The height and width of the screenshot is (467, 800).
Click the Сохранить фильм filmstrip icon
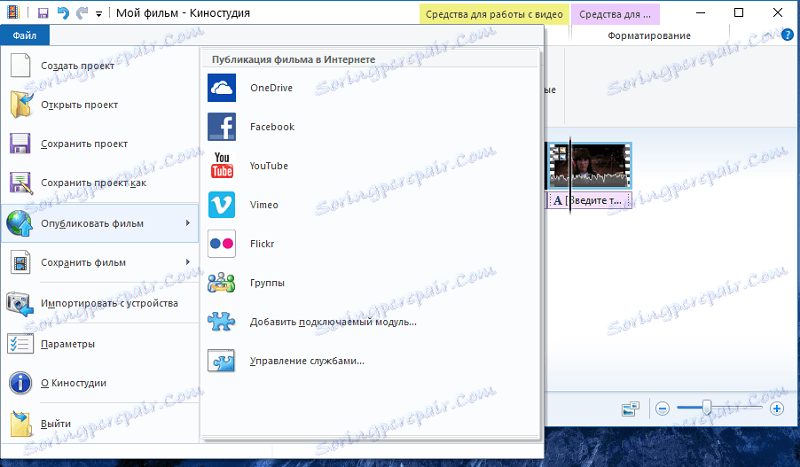pos(20,262)
